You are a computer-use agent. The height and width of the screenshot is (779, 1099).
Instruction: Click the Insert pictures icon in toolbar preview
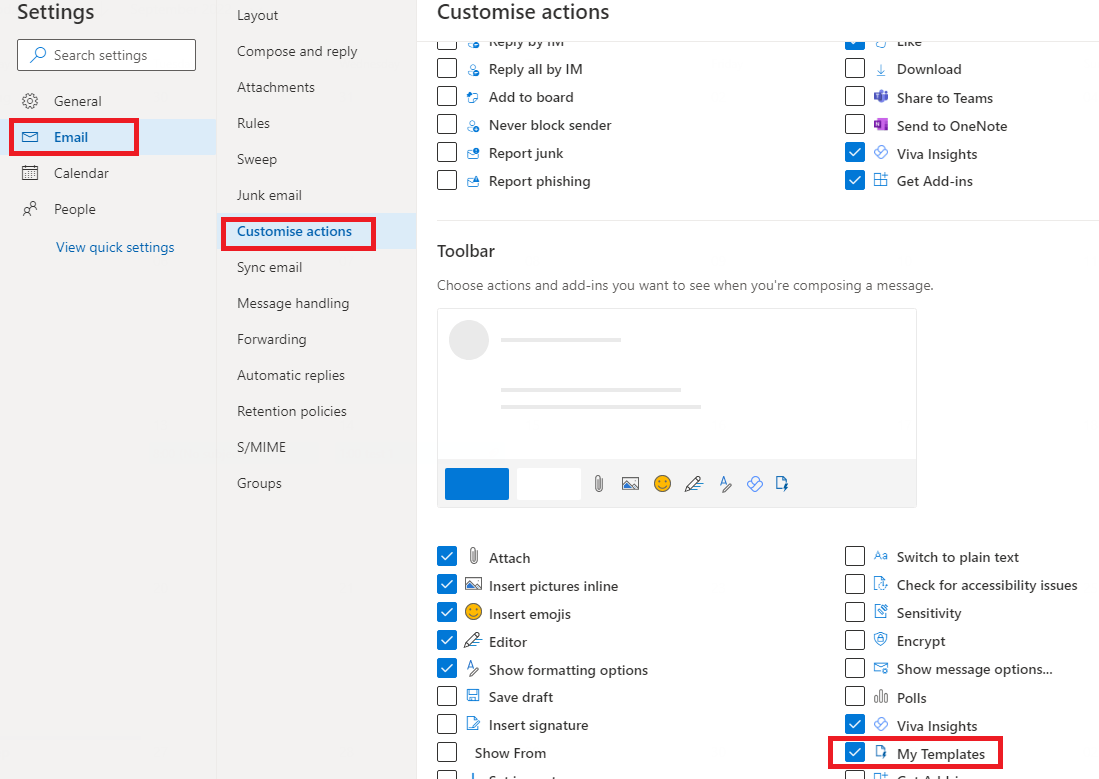(x=630, y=483)
